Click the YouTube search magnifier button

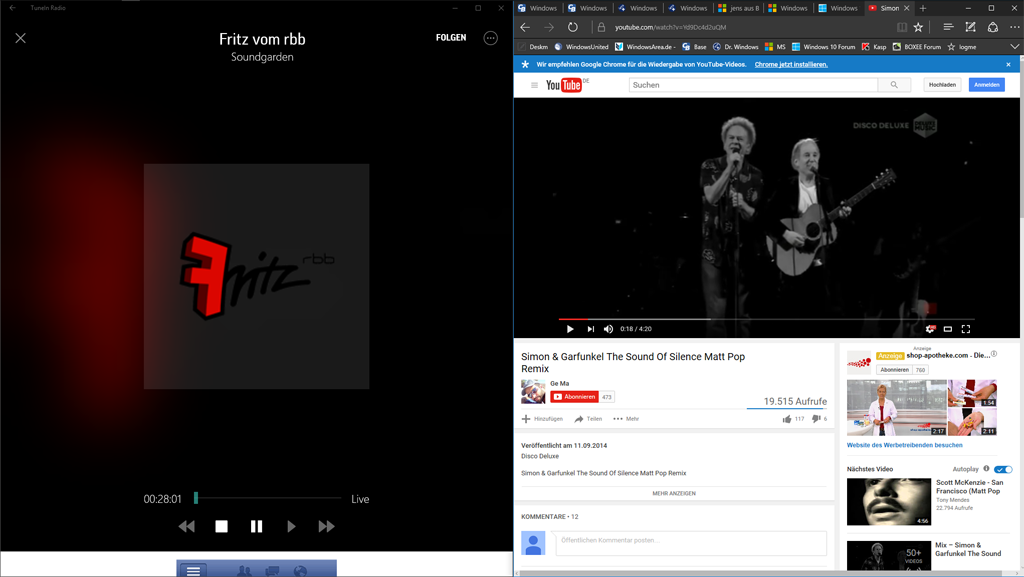(894, 85)
